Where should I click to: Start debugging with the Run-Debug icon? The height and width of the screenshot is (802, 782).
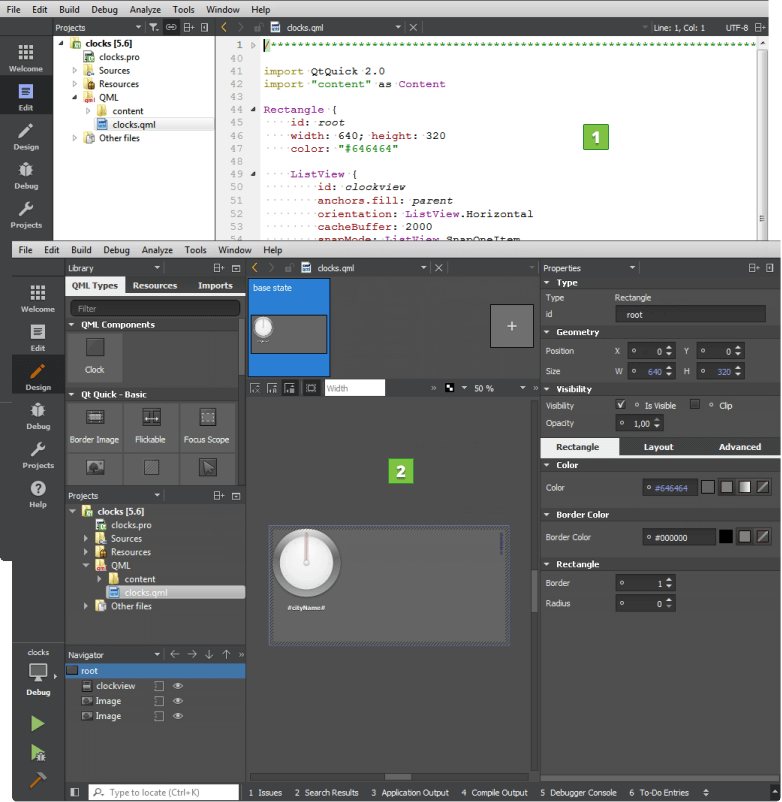click(x=38, y=752)
